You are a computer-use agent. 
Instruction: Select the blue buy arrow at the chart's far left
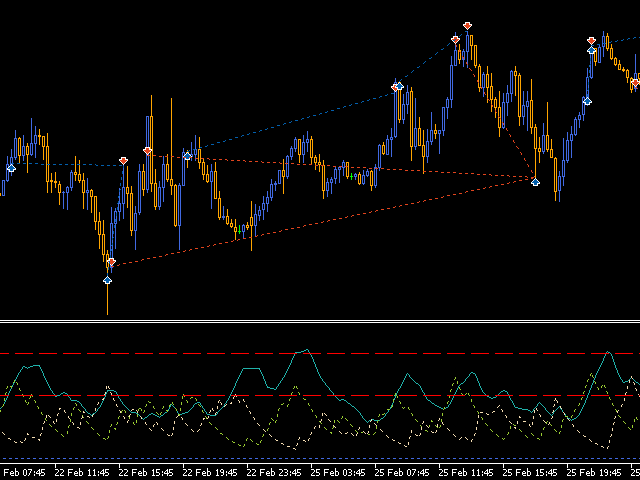(x=11, y=168)
